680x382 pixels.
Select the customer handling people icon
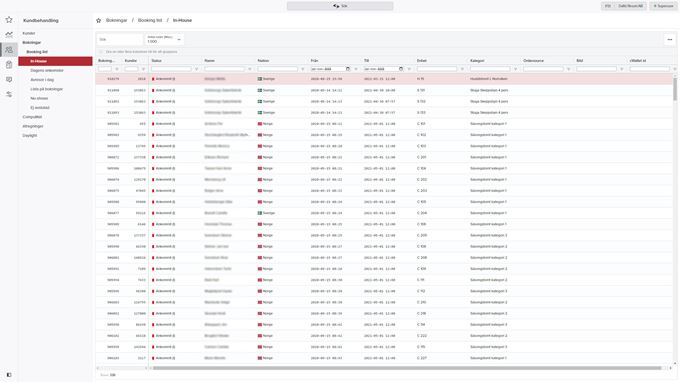tap(9, 50)
